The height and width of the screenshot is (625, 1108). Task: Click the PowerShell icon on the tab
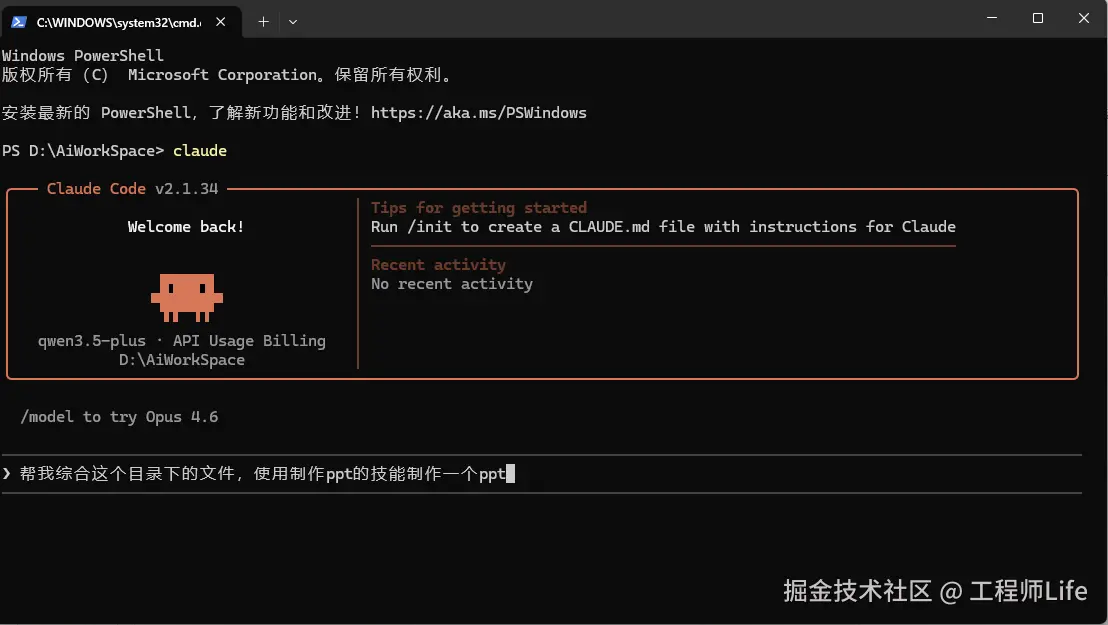(20, 21)
